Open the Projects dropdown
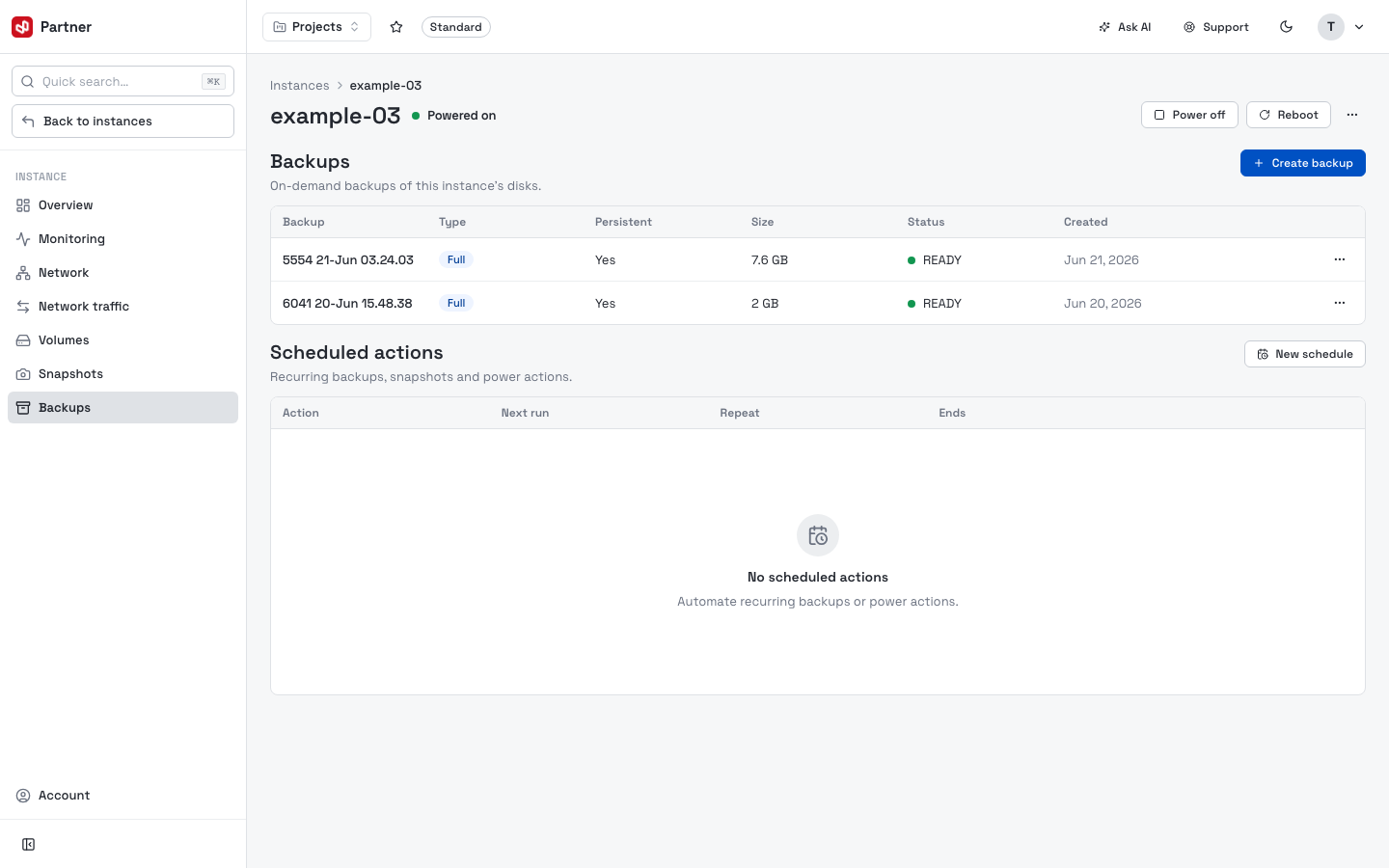 pyautogui.click(x=316, y=27)
